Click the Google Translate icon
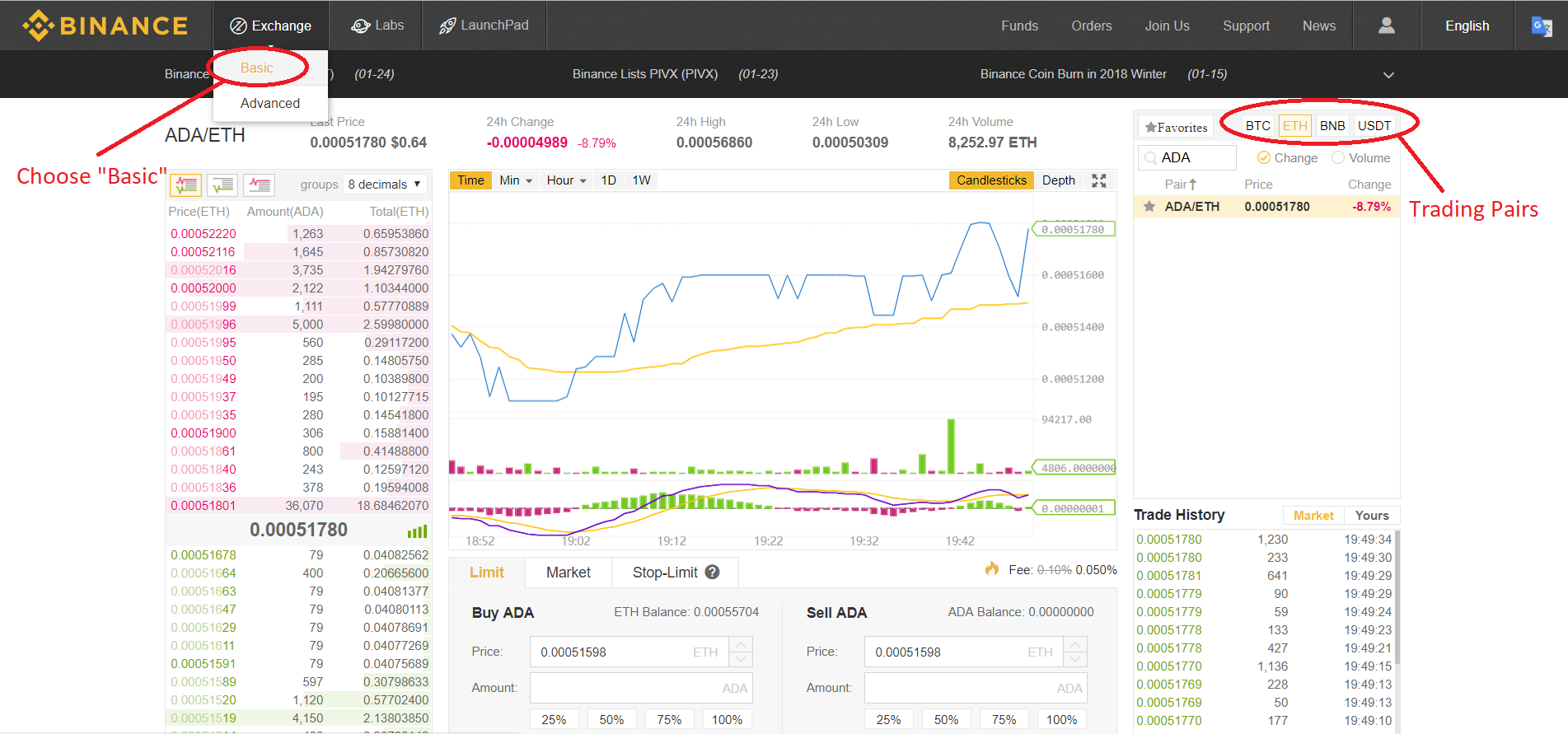 pyautogui.click(x=1542, y=26)
